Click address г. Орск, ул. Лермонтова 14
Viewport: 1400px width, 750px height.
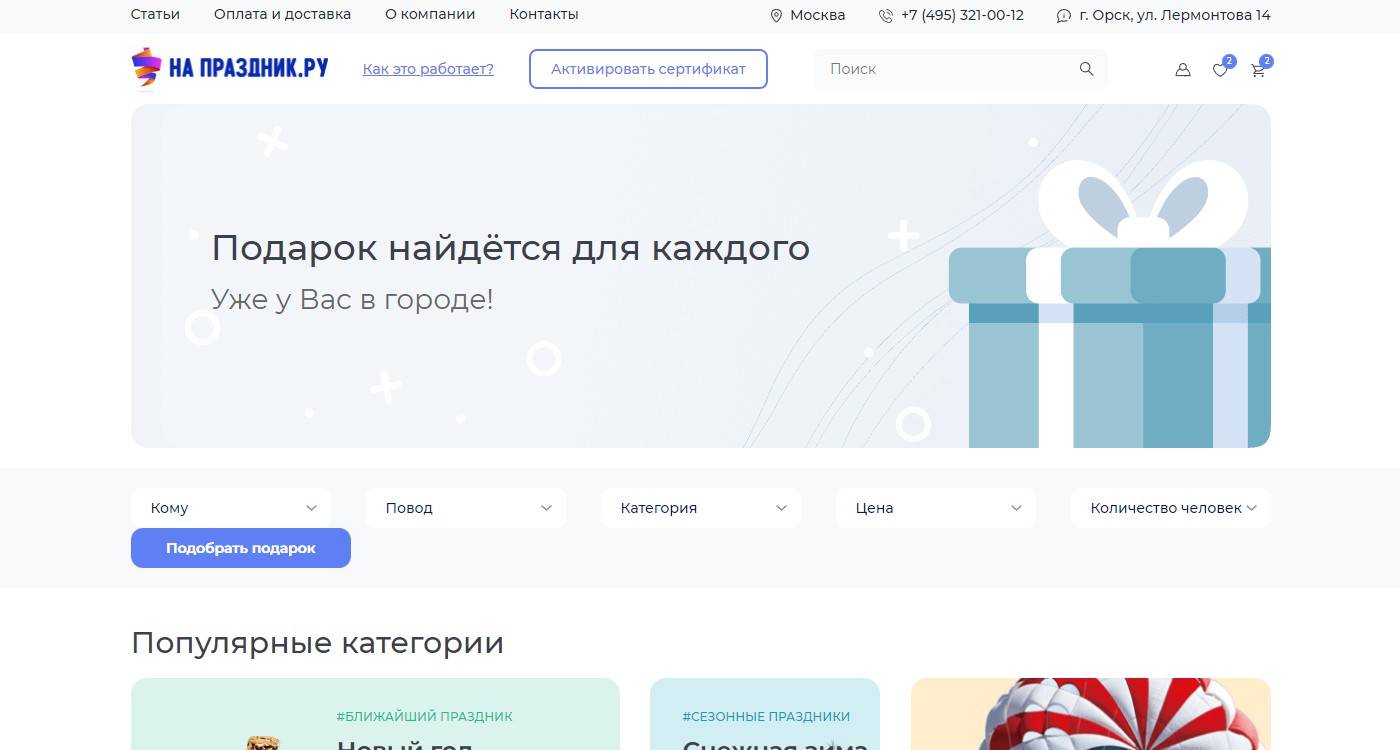pyautogui.click(x=1175, y=15)
